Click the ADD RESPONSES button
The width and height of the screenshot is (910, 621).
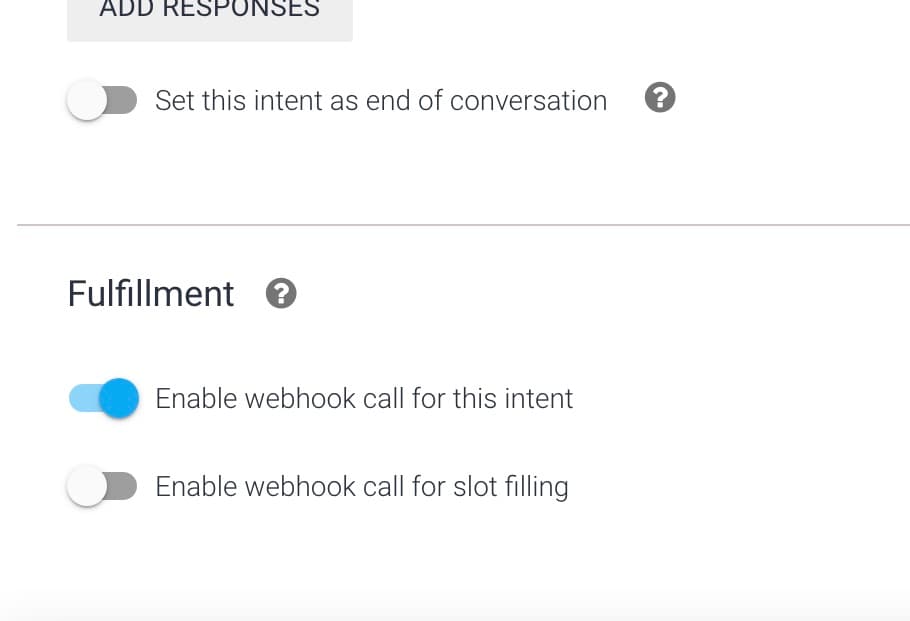[x=210, y=16]
